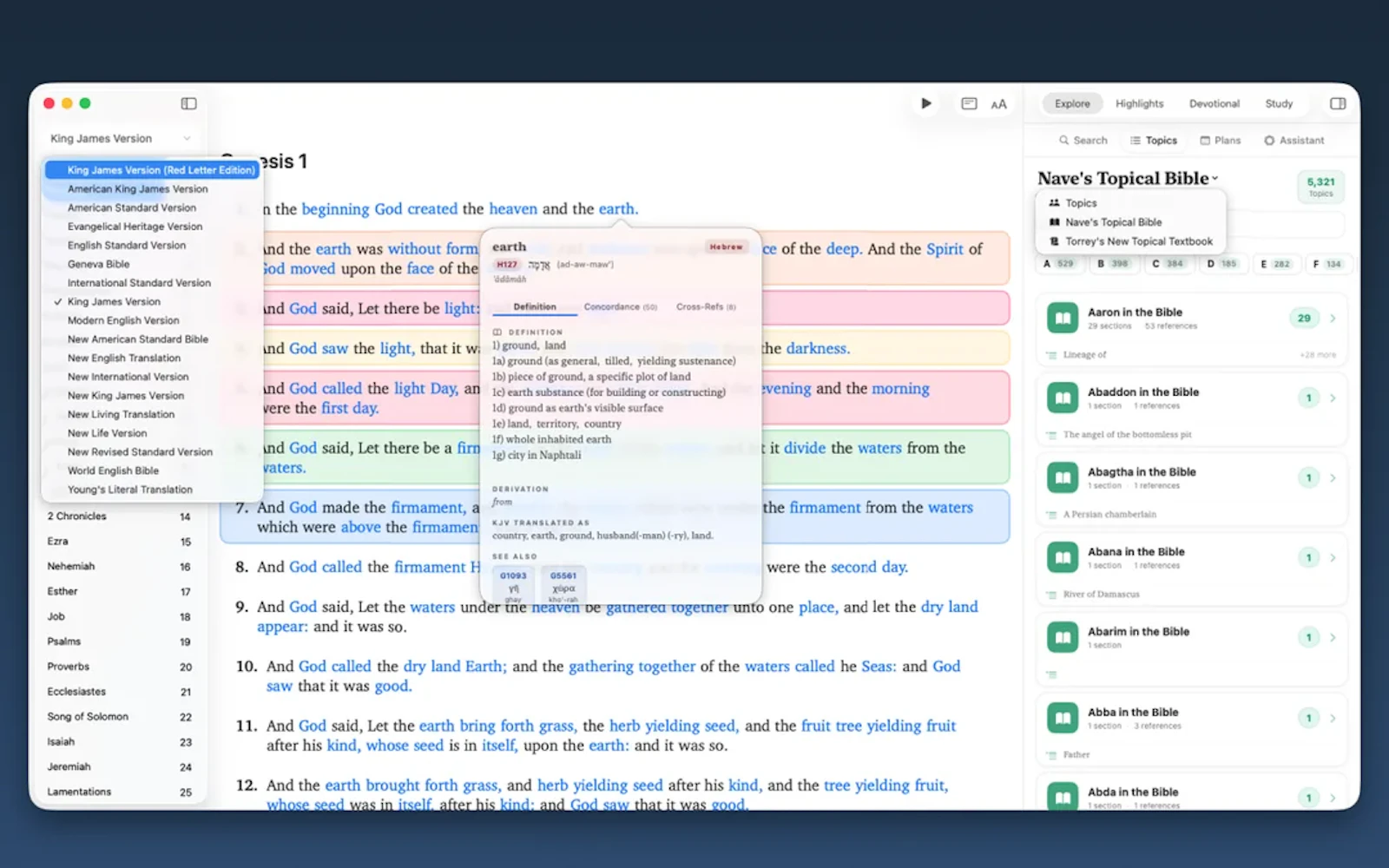Viewport: 1389px width, 868px height.
Task: Choose Torrey's New Topical Textbook entry
Action: coord(1130,241)
